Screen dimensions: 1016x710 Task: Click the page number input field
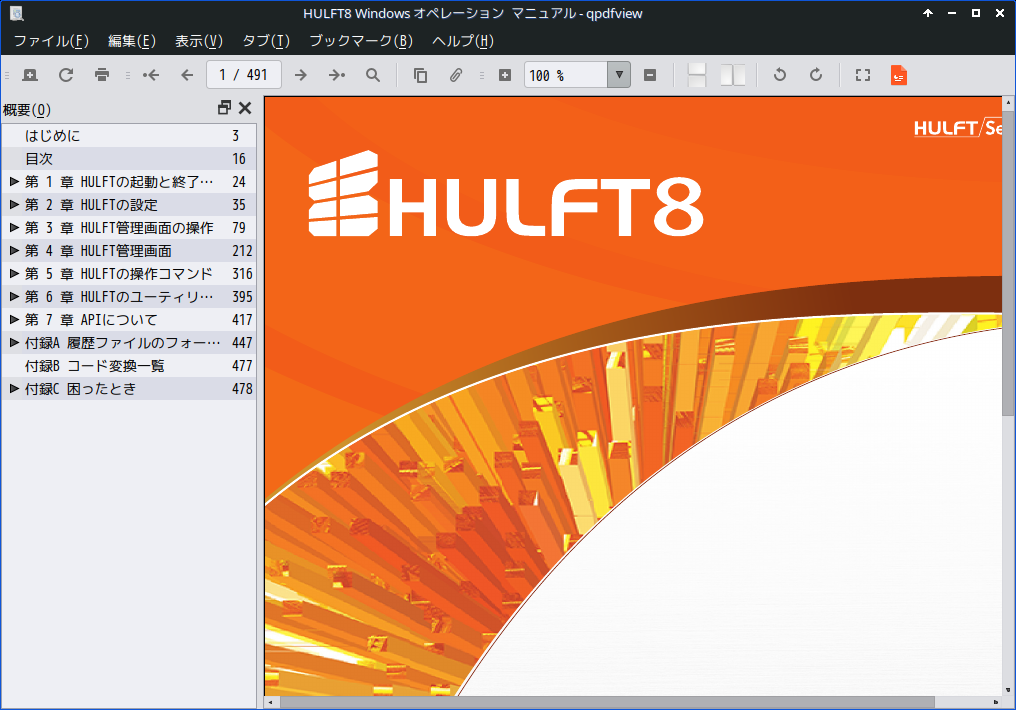(243, 75)
